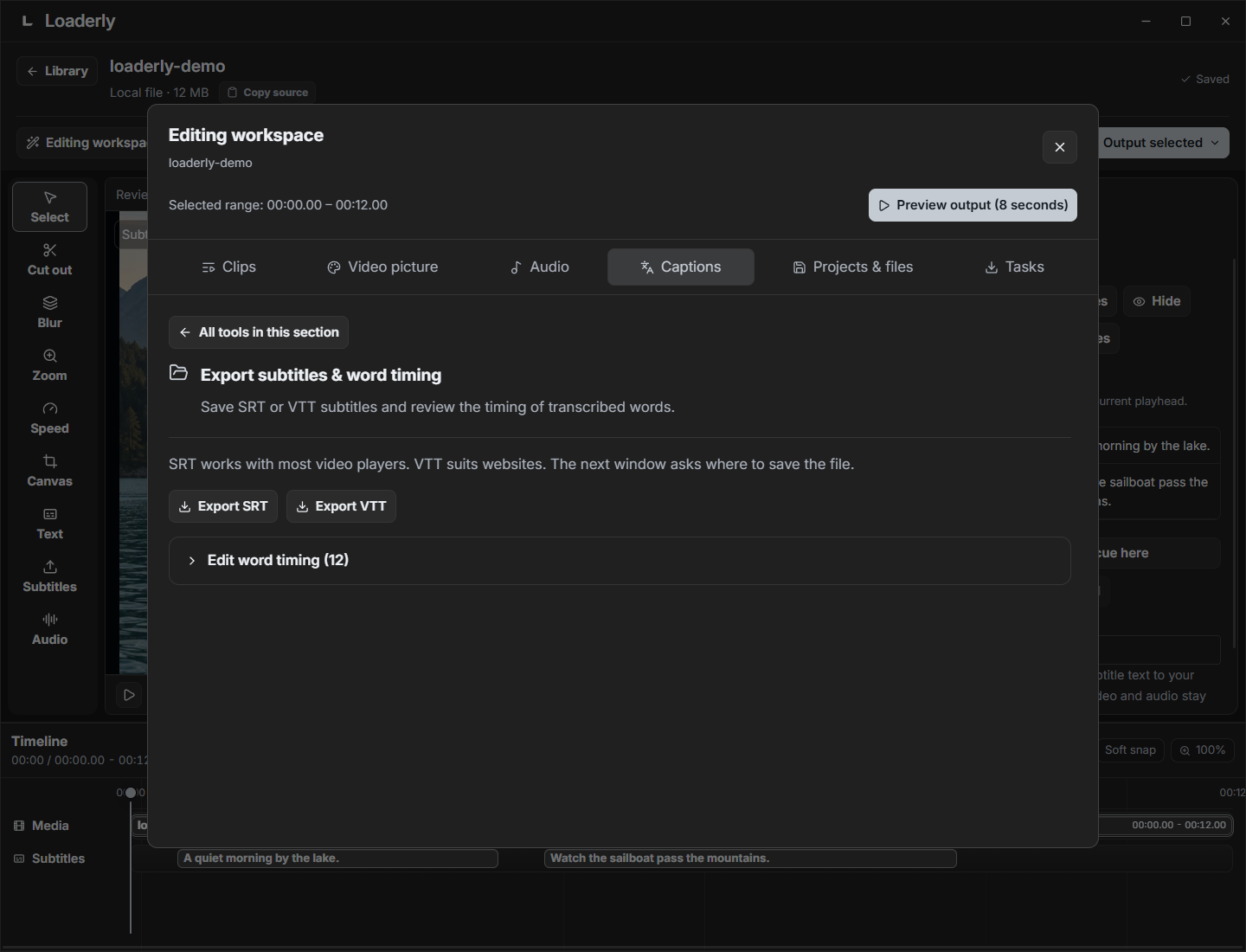Activate the Zoom tool
The image size is (1246, 952).
point(49,365)
